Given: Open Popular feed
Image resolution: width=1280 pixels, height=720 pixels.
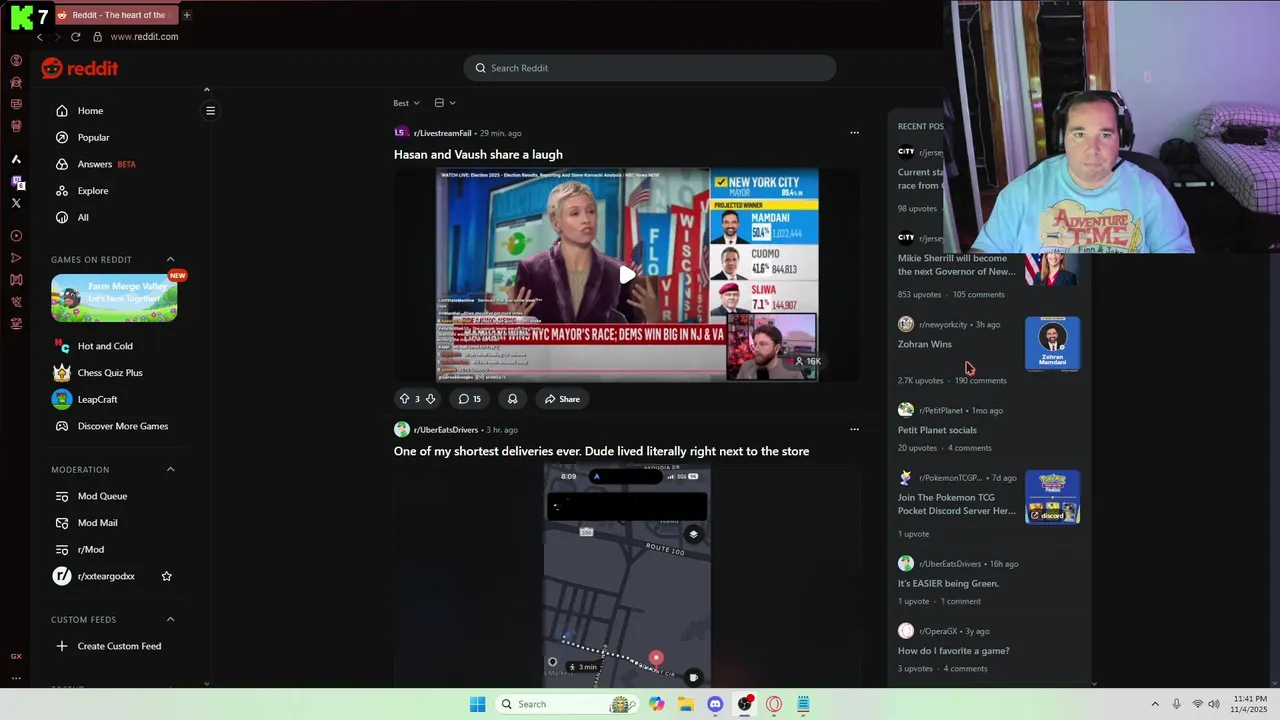Looking at the screenshot, I should (x=93, y=138).
